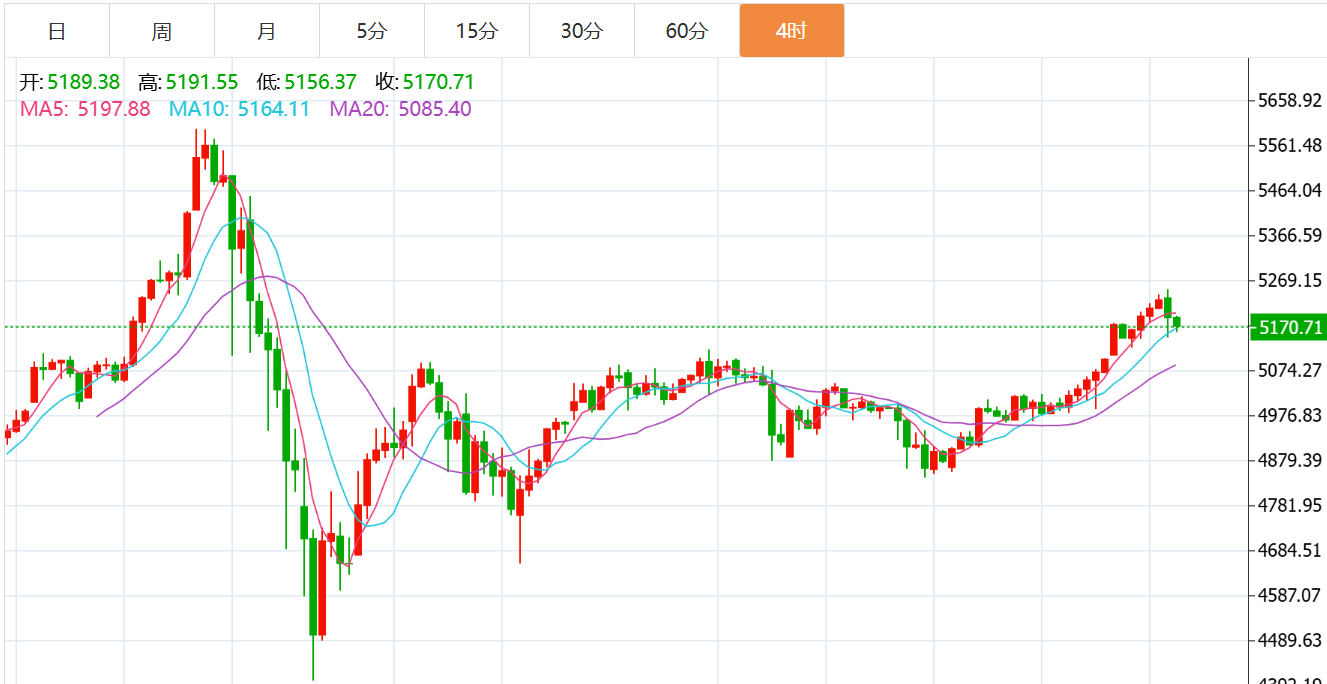1327x684 pixels.
Task: Click the MA5 indicator label
Action: point(44,109)
